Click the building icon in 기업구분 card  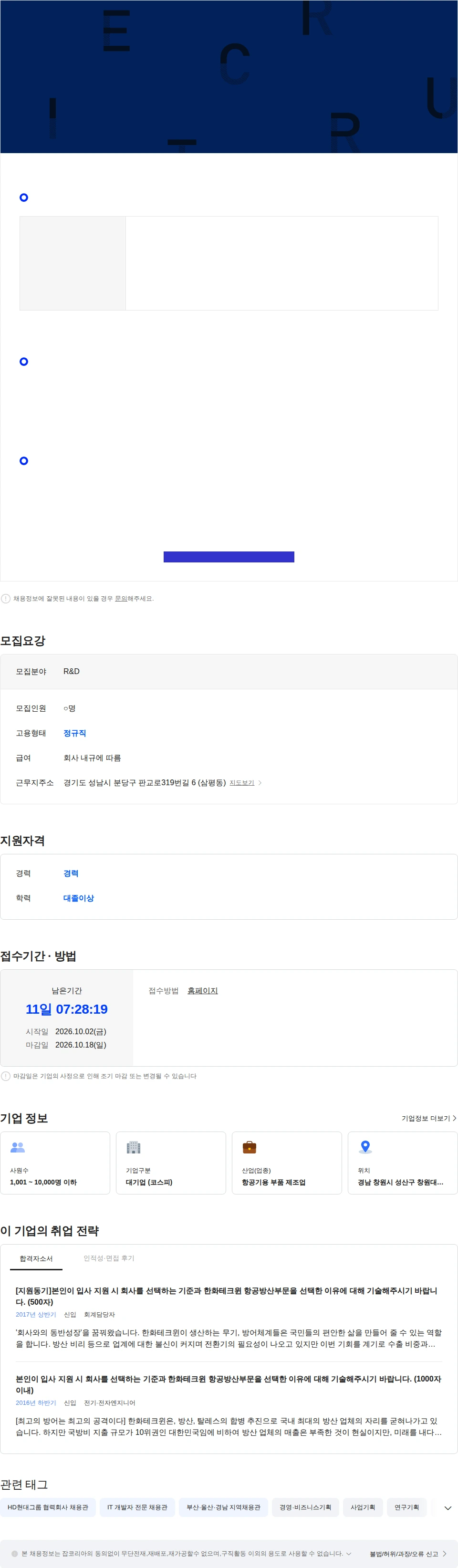coord(134,1147)
